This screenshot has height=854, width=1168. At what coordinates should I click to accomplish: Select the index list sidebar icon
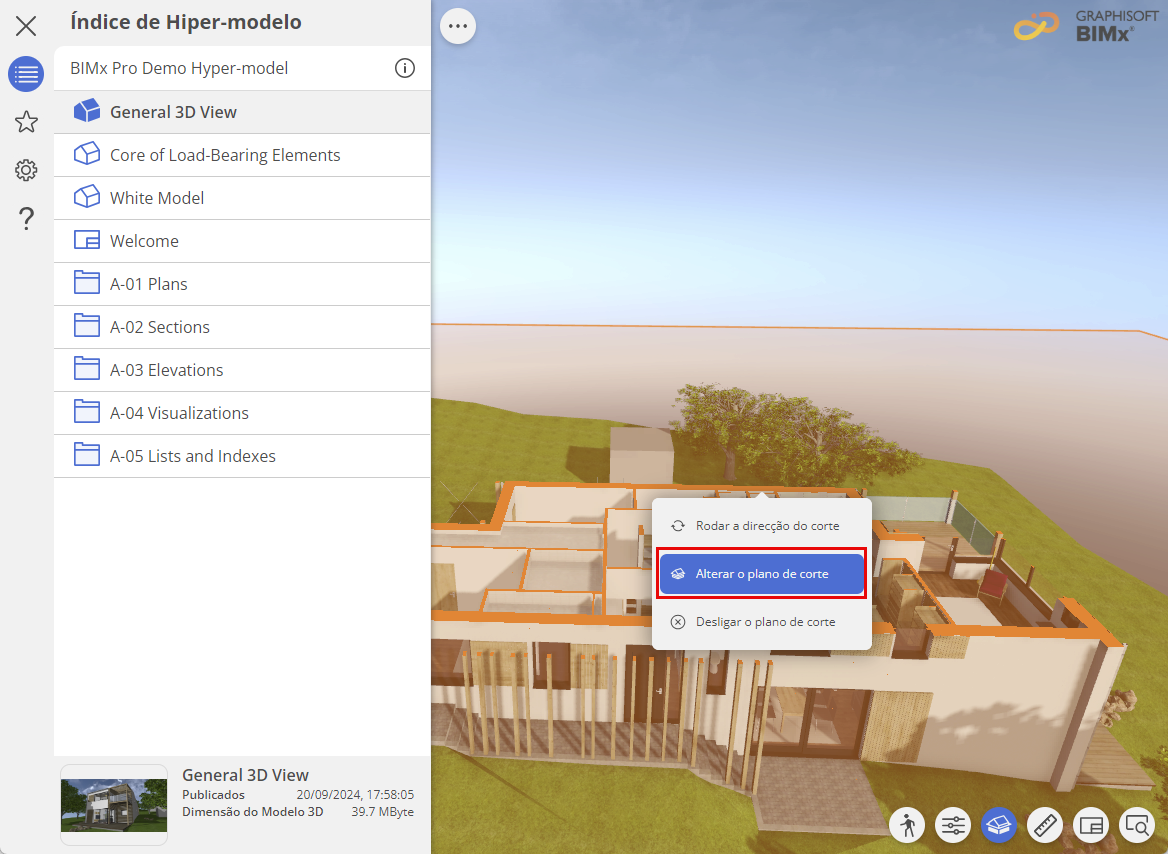pos(26,74)
